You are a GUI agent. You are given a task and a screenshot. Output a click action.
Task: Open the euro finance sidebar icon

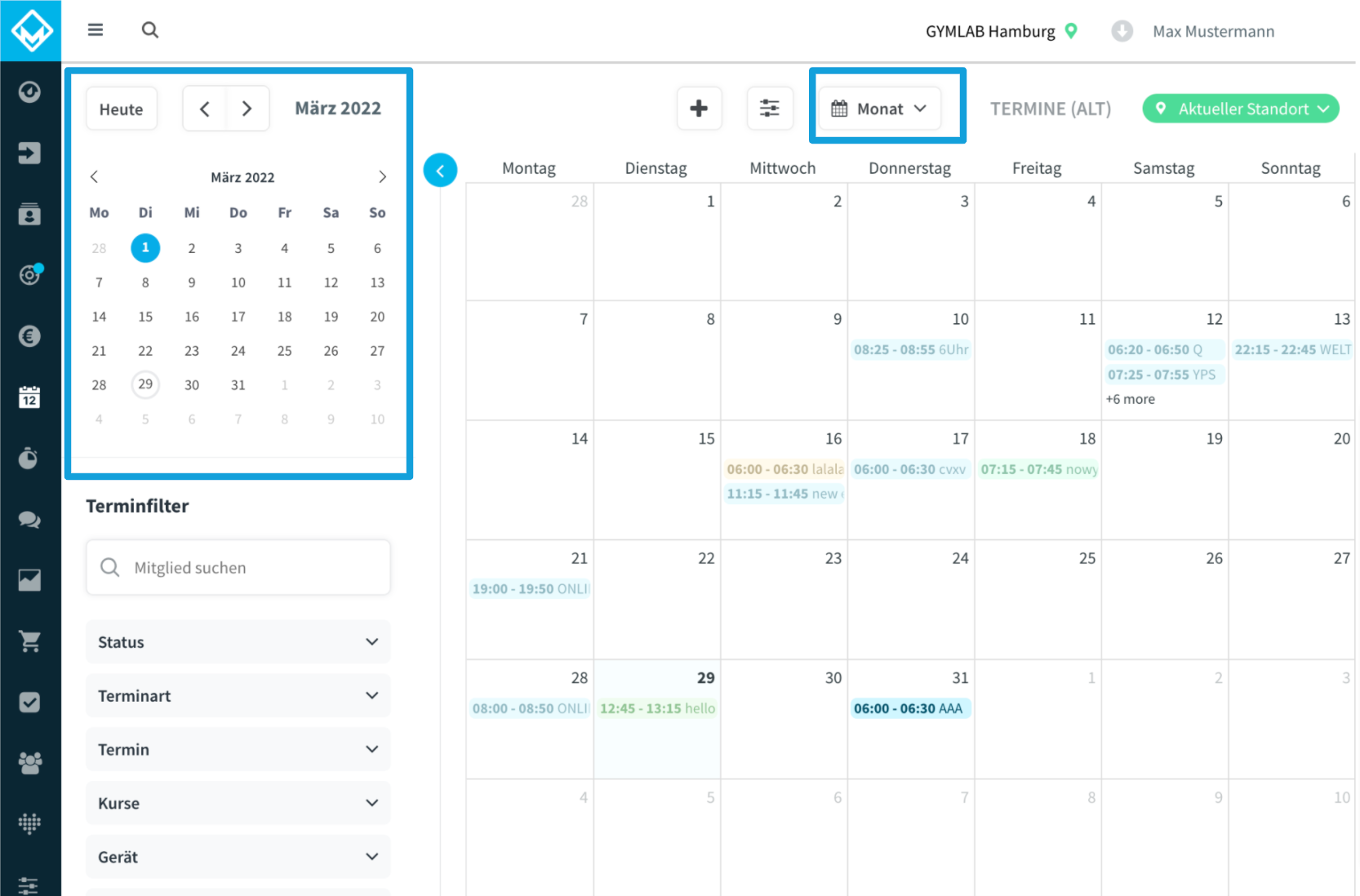[x=29, y=336]
